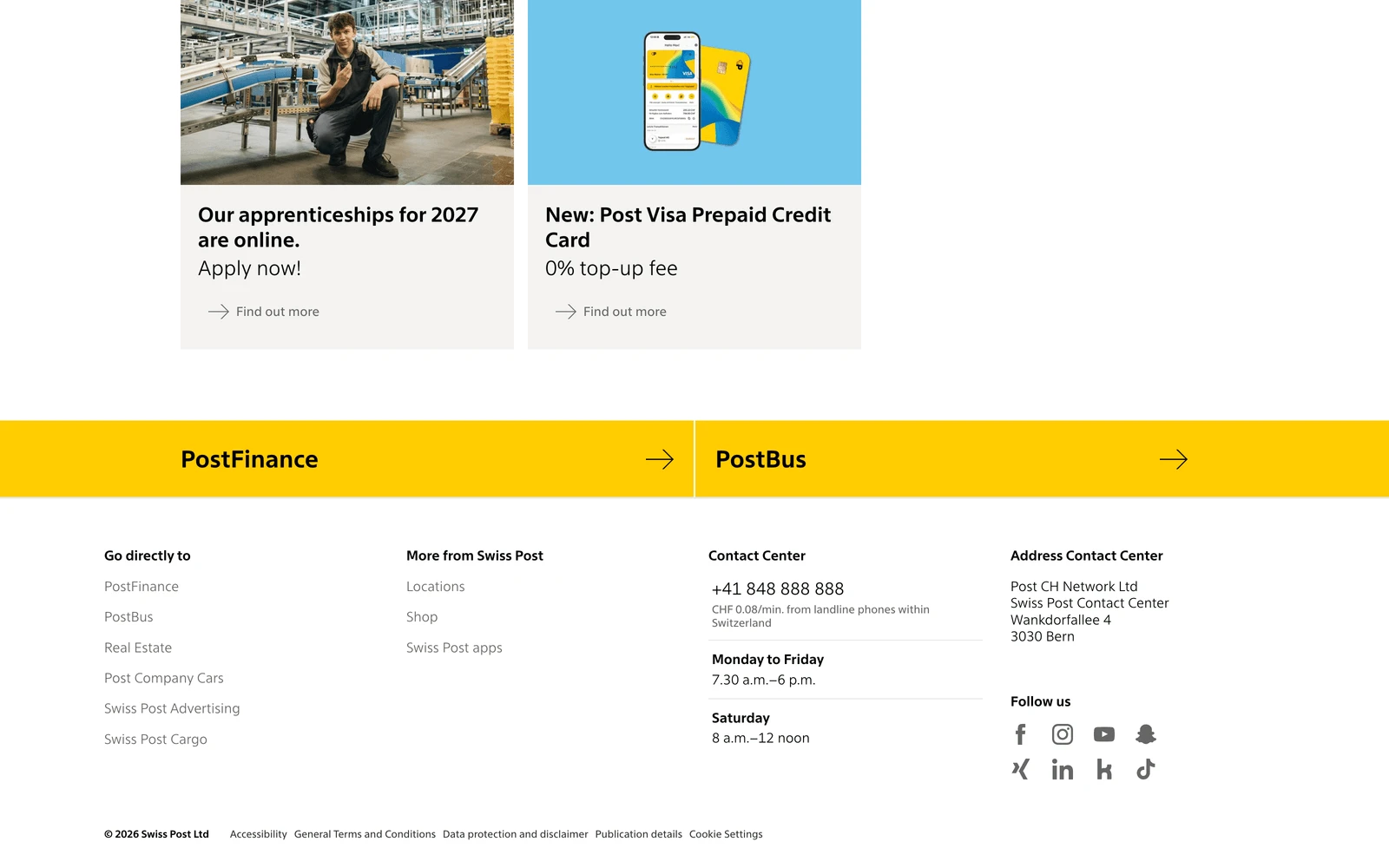
Task: Open Swiss Post apps link
Action: pos(454,648)
